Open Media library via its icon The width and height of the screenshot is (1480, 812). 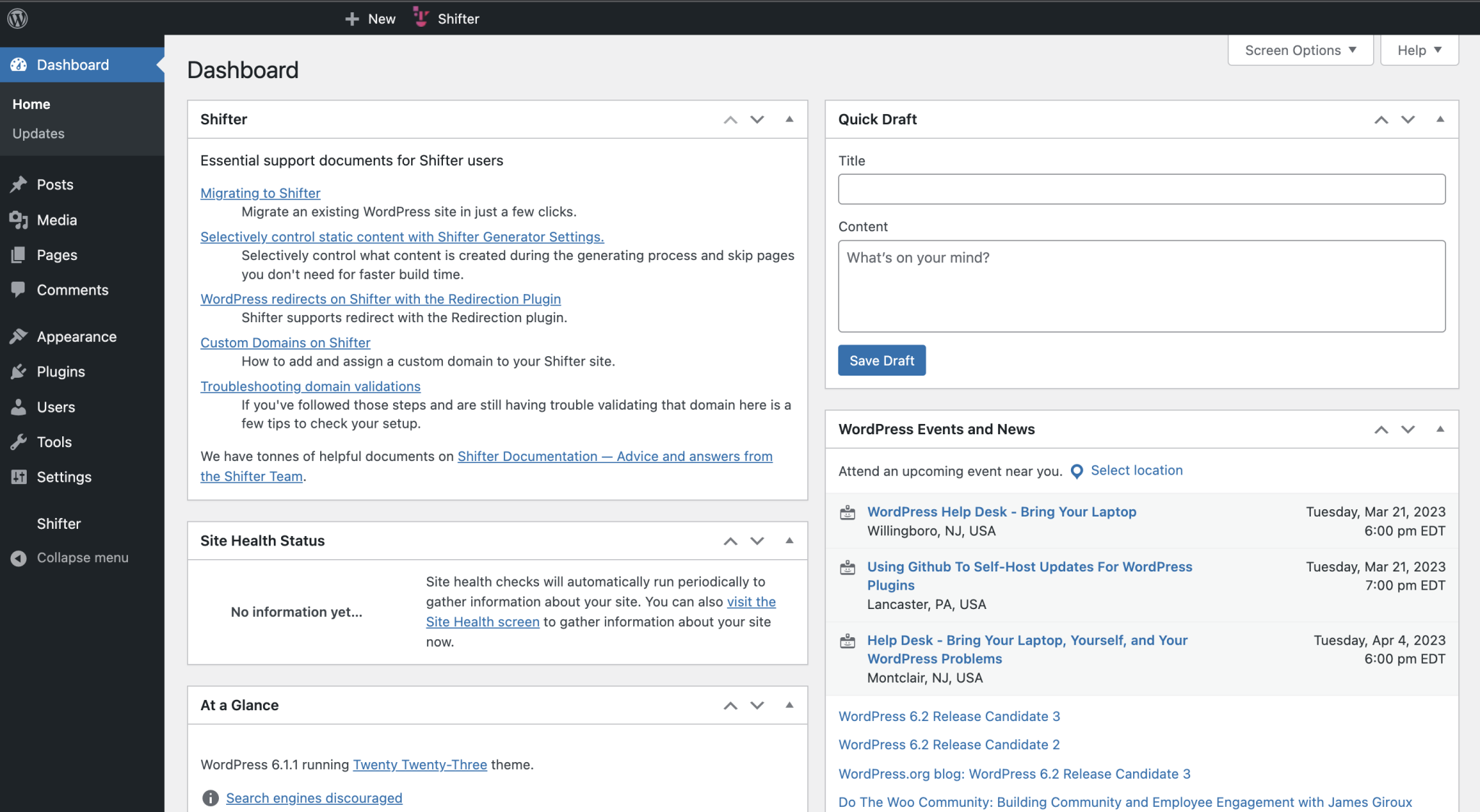(x=19, y=220)
